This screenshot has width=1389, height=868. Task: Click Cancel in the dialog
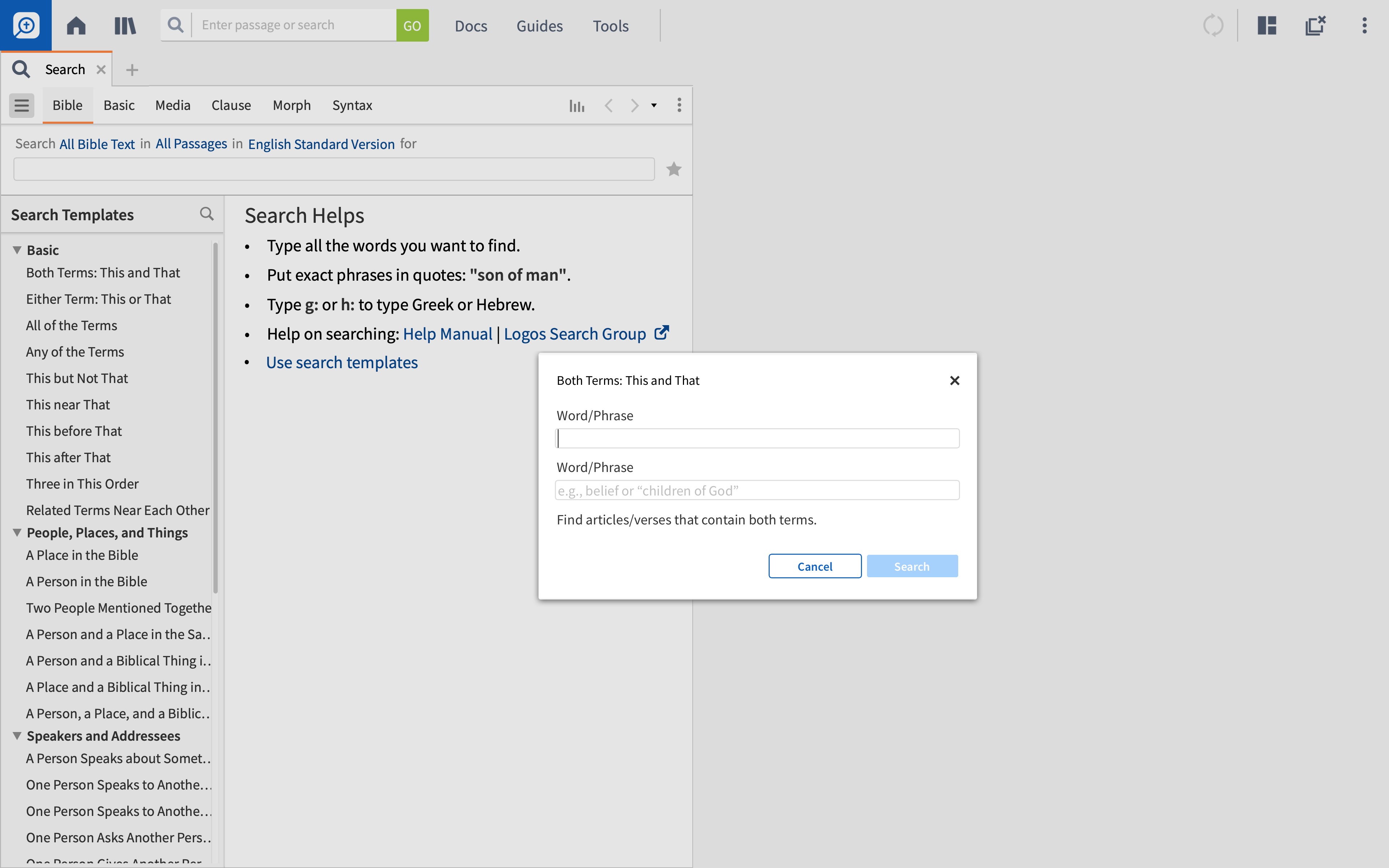(x=815, y=566)
